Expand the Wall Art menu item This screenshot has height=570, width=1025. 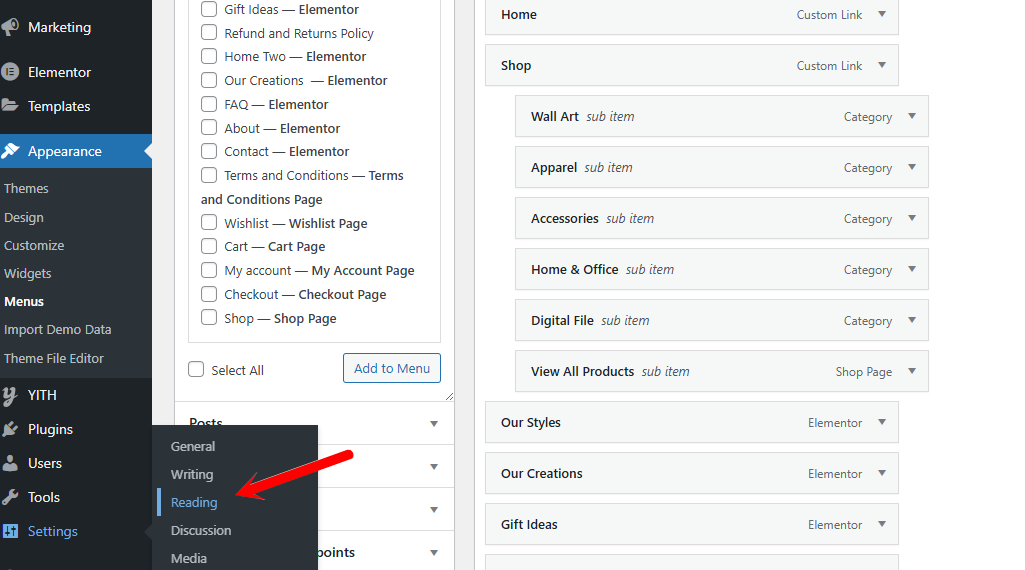911,116
